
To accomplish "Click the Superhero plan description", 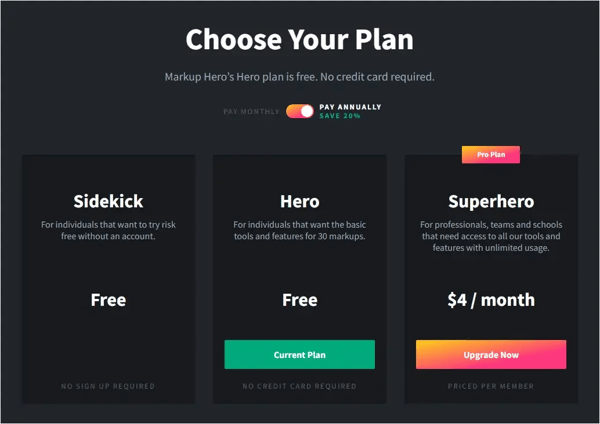I will pyautogui.click(x=491, y=236).
